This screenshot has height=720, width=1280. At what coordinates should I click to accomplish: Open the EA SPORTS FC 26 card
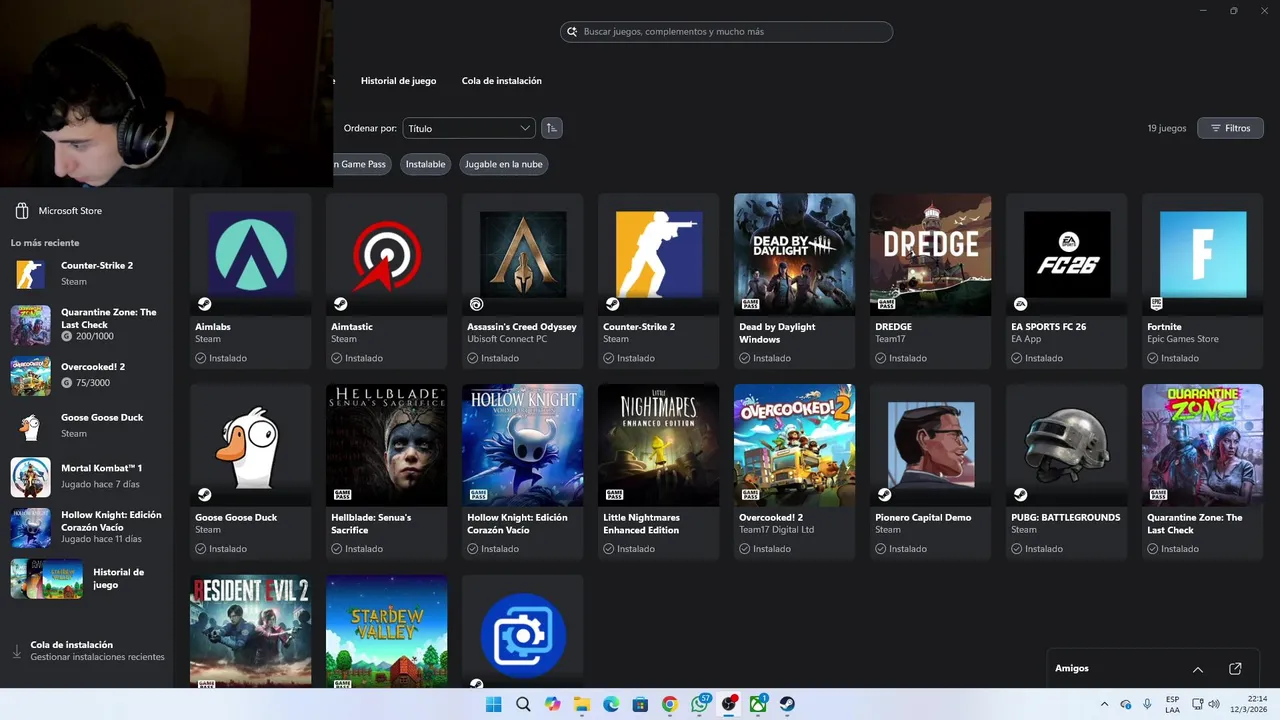(1066, 280)
